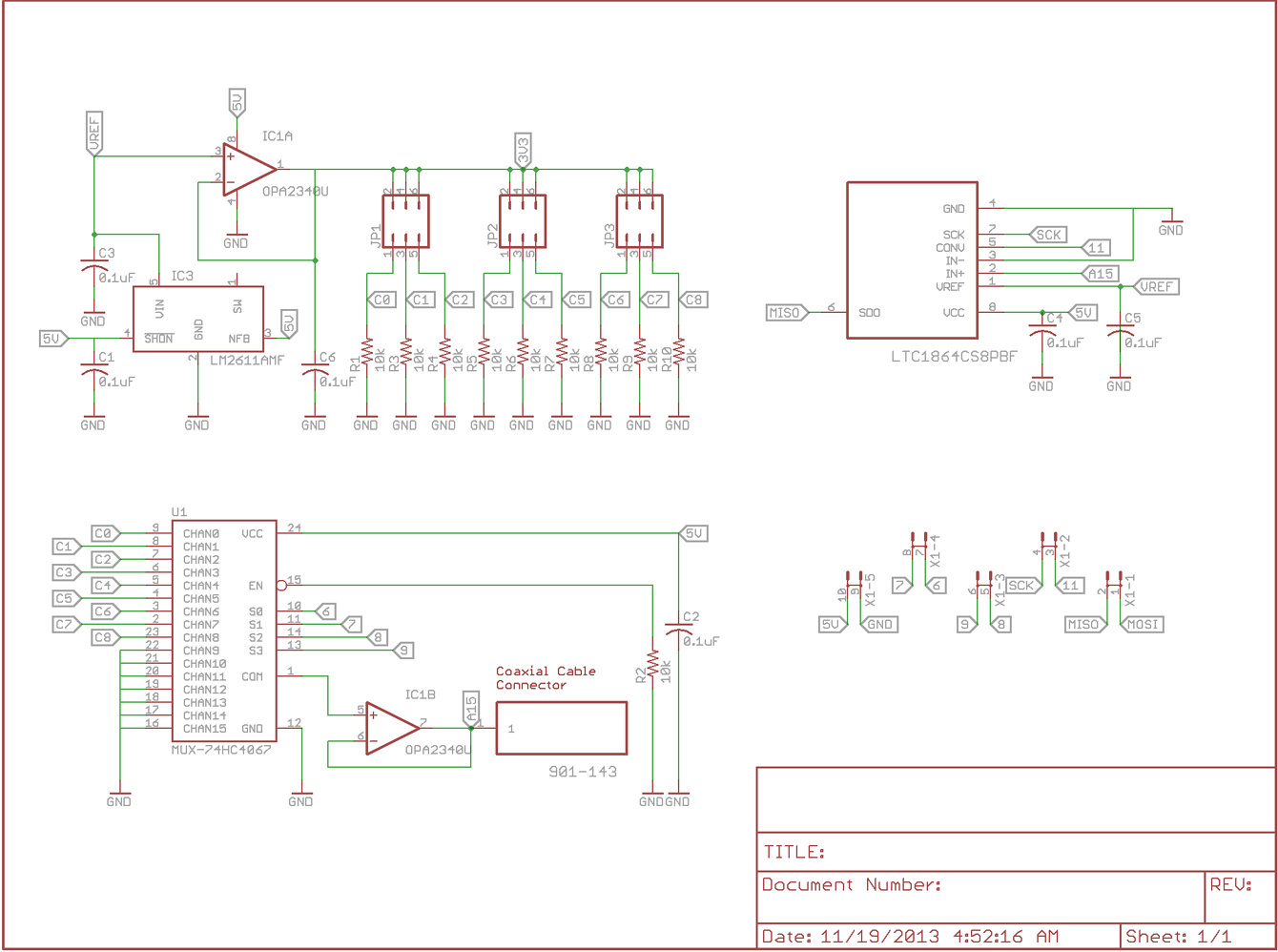The height and width of the screenshot is (952, 1278).
Task: Click the GND symbol below IC1A
Action: pos(236,237)
